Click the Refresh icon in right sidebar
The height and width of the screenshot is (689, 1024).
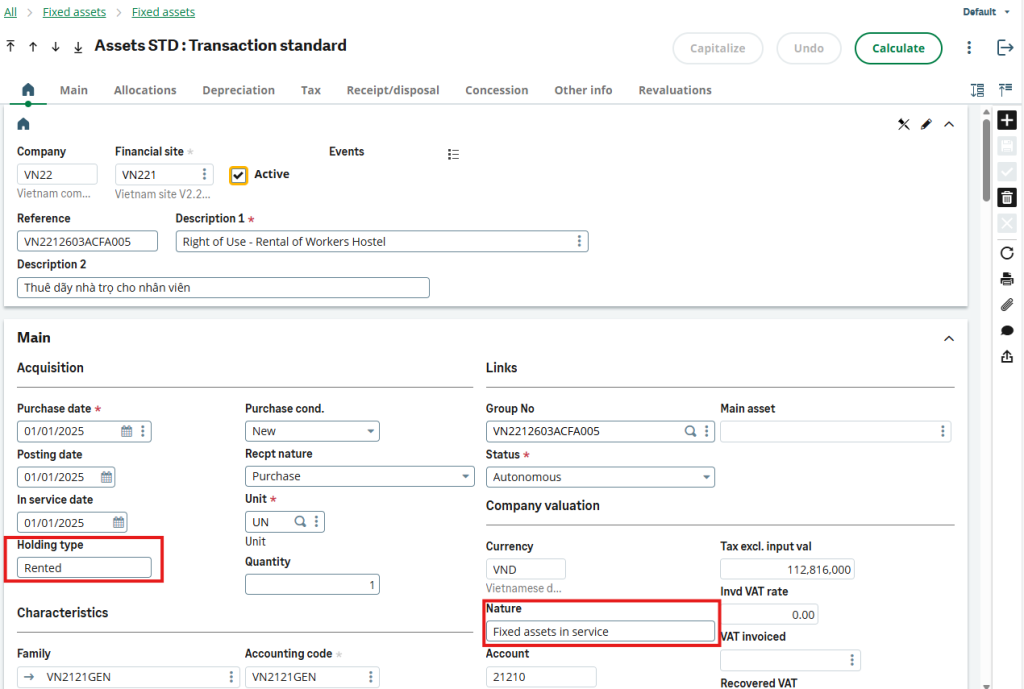1007,253
